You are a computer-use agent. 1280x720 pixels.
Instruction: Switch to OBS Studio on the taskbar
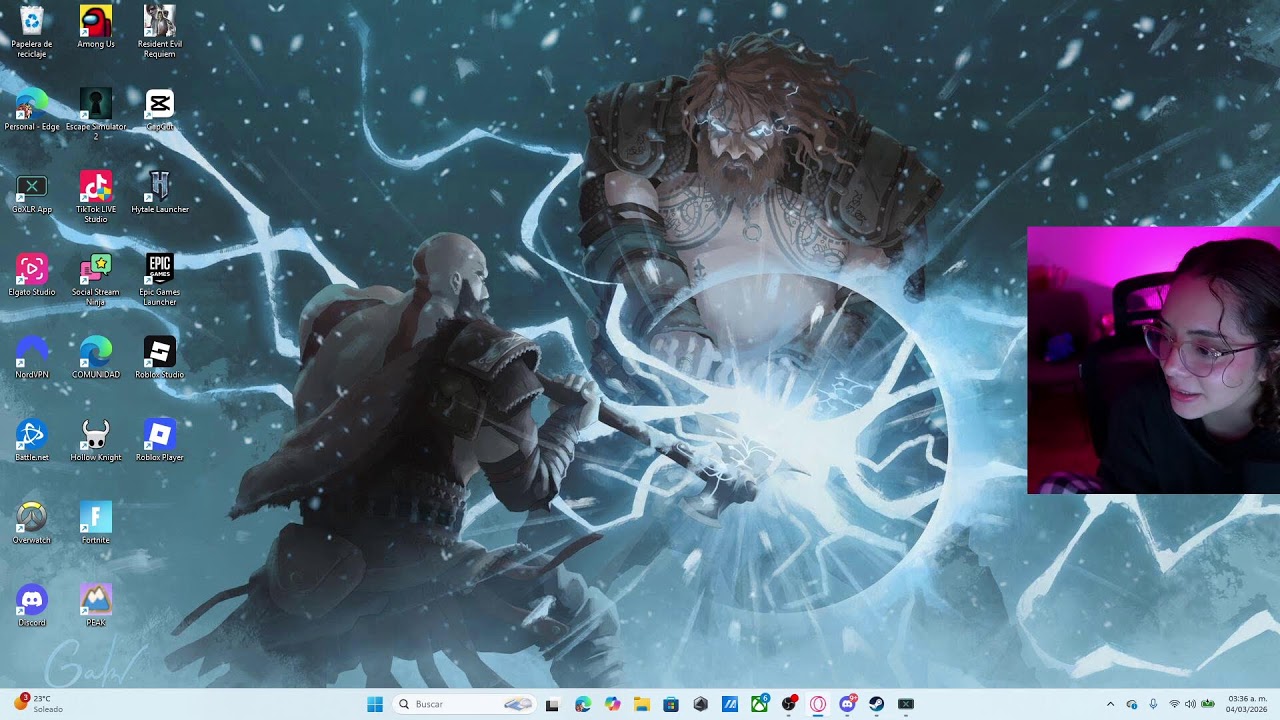coord(789,704)
